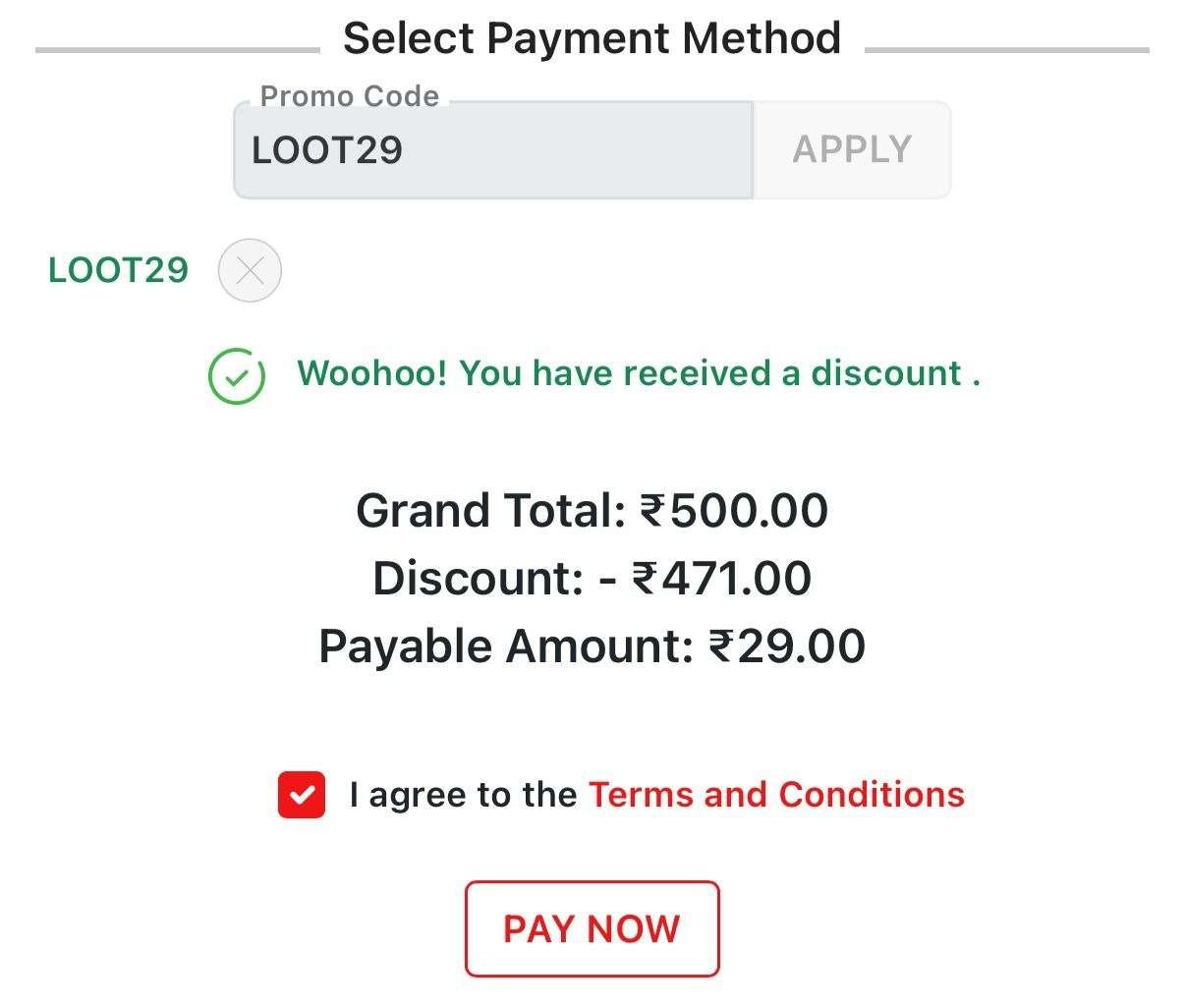
Task: Click the "I agree to the" text
Action: click(463, 795)
